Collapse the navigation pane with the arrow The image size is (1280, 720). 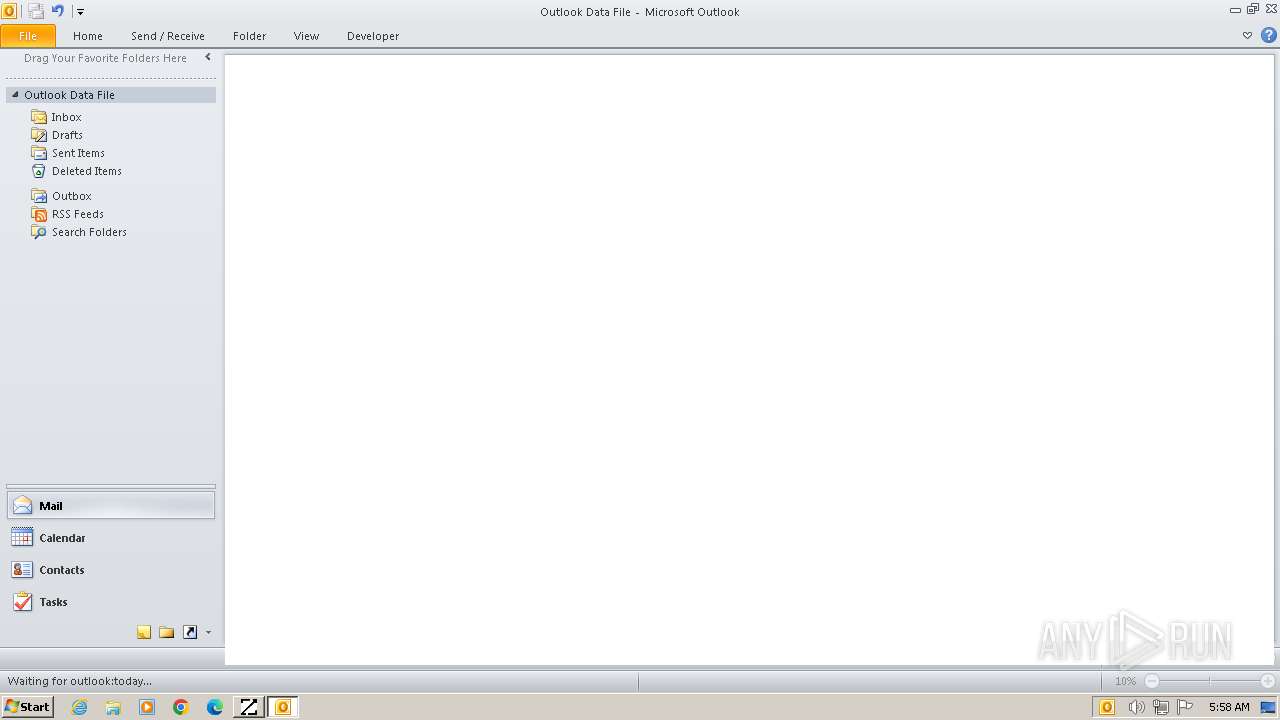(x=208, y=58)
